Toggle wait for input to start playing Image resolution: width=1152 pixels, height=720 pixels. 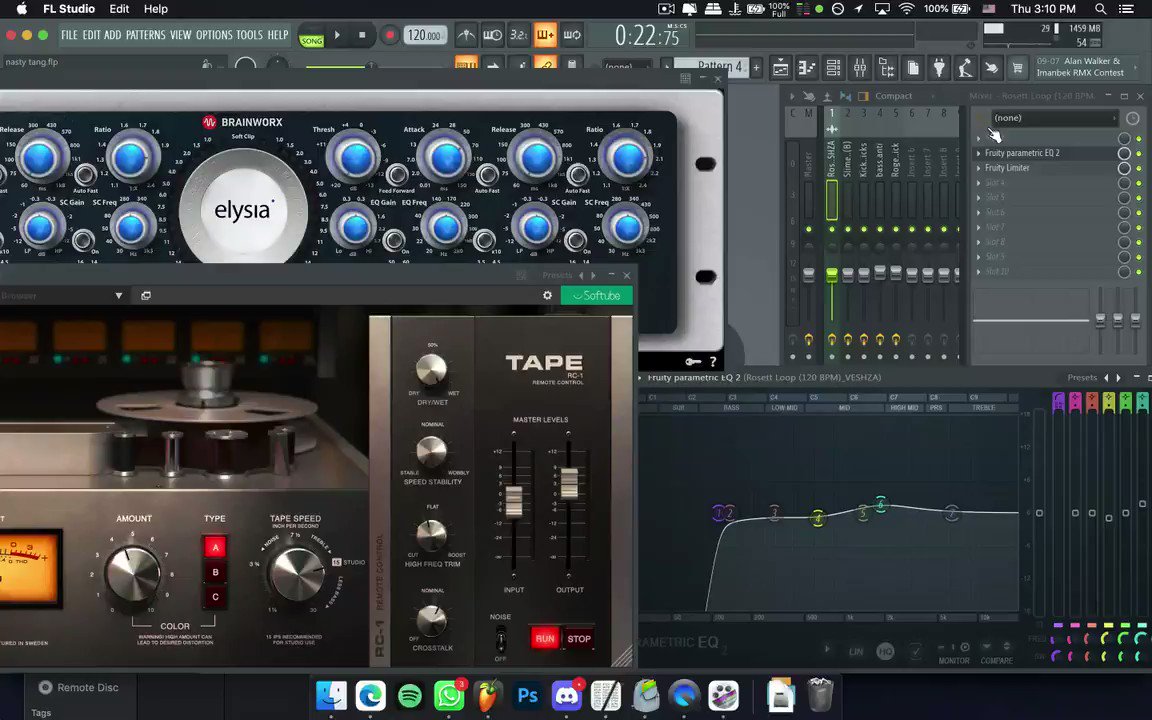[492, 35]
